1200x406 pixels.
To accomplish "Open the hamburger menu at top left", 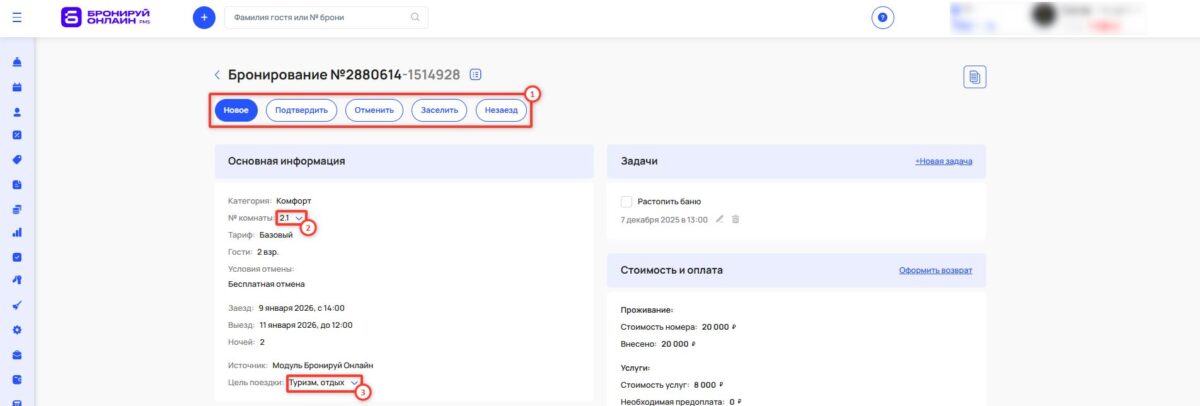I will (x=17, y=17).
